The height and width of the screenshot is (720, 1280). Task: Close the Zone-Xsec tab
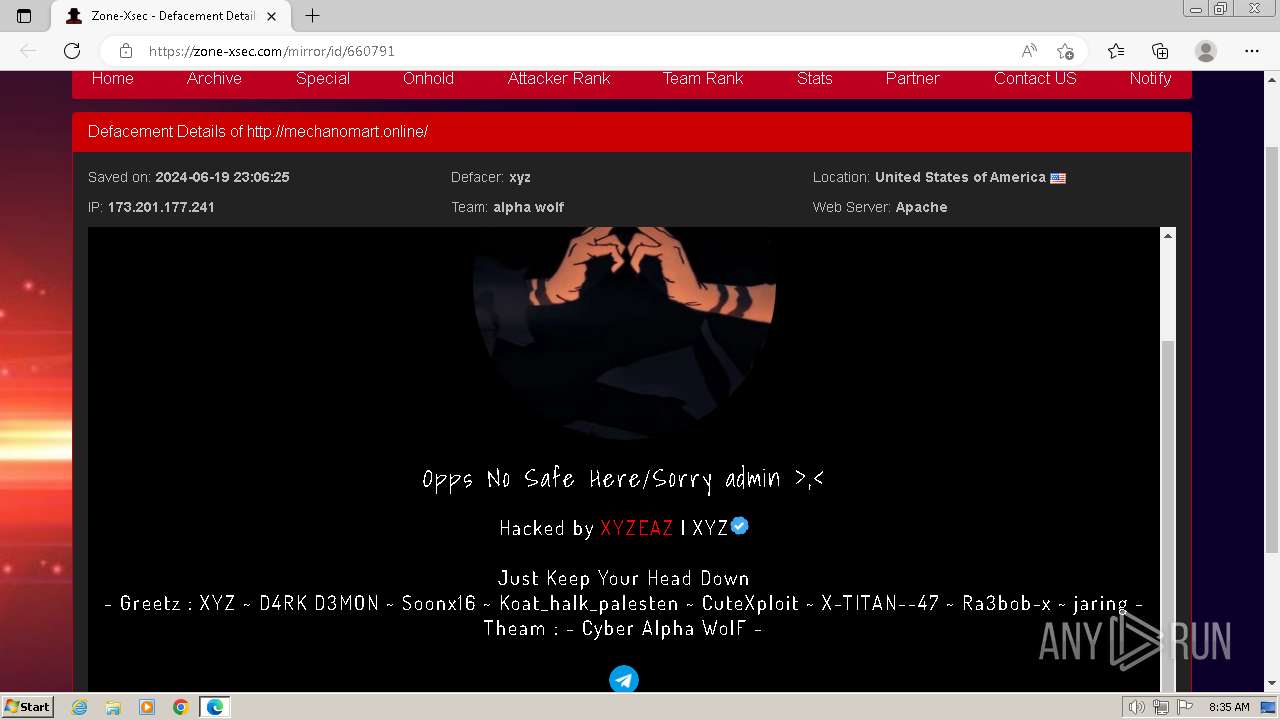(x=271, y=16)
